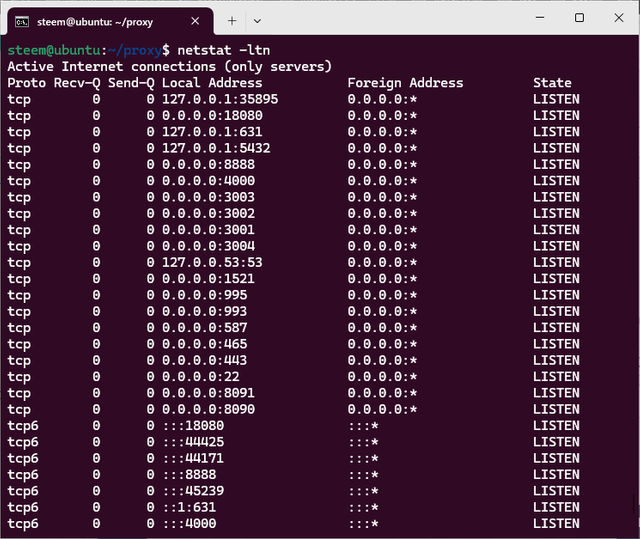This screenshot has height=539, width=640.
Task: Click tcp6 address :::8888
Action: pos(189,475)
